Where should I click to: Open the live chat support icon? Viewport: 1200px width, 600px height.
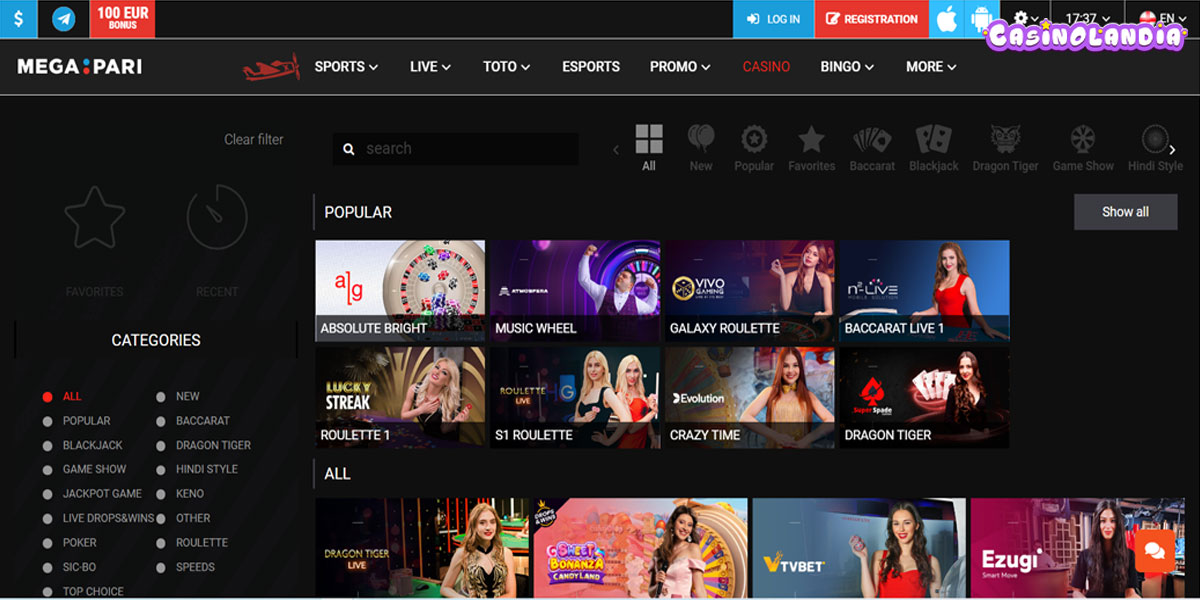coord(1154,550)
